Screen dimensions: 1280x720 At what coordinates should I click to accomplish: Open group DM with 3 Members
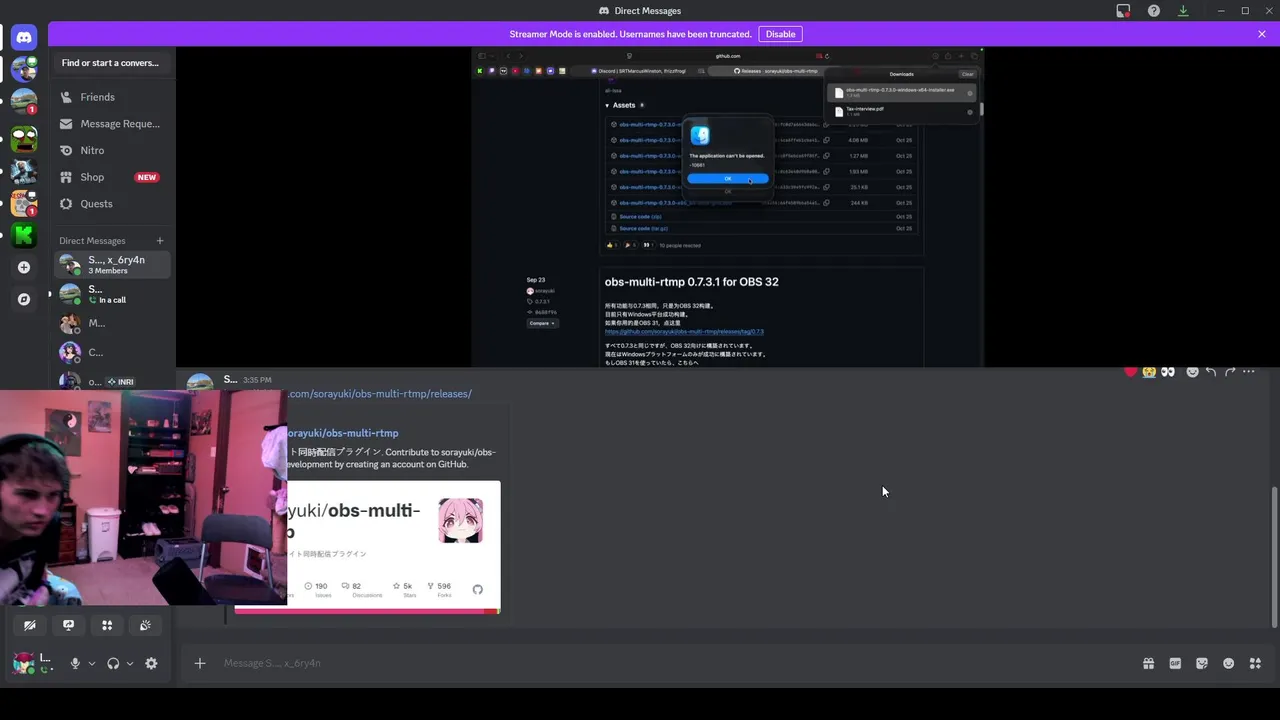coord(111,265)
